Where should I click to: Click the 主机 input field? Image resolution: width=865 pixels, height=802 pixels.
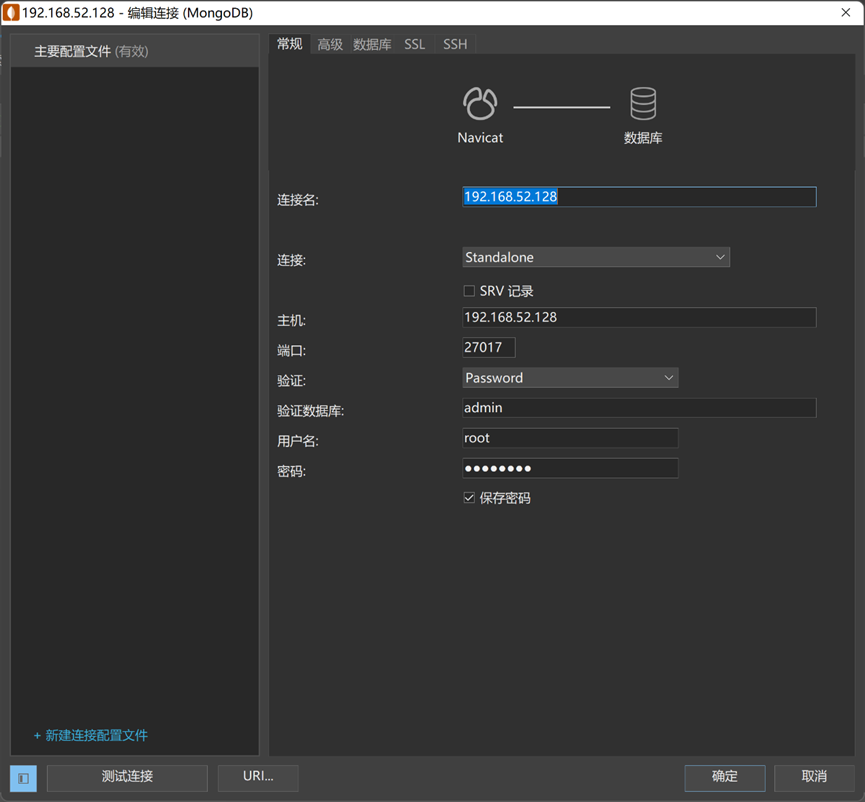pyautogui.click(x=639, y=317)
